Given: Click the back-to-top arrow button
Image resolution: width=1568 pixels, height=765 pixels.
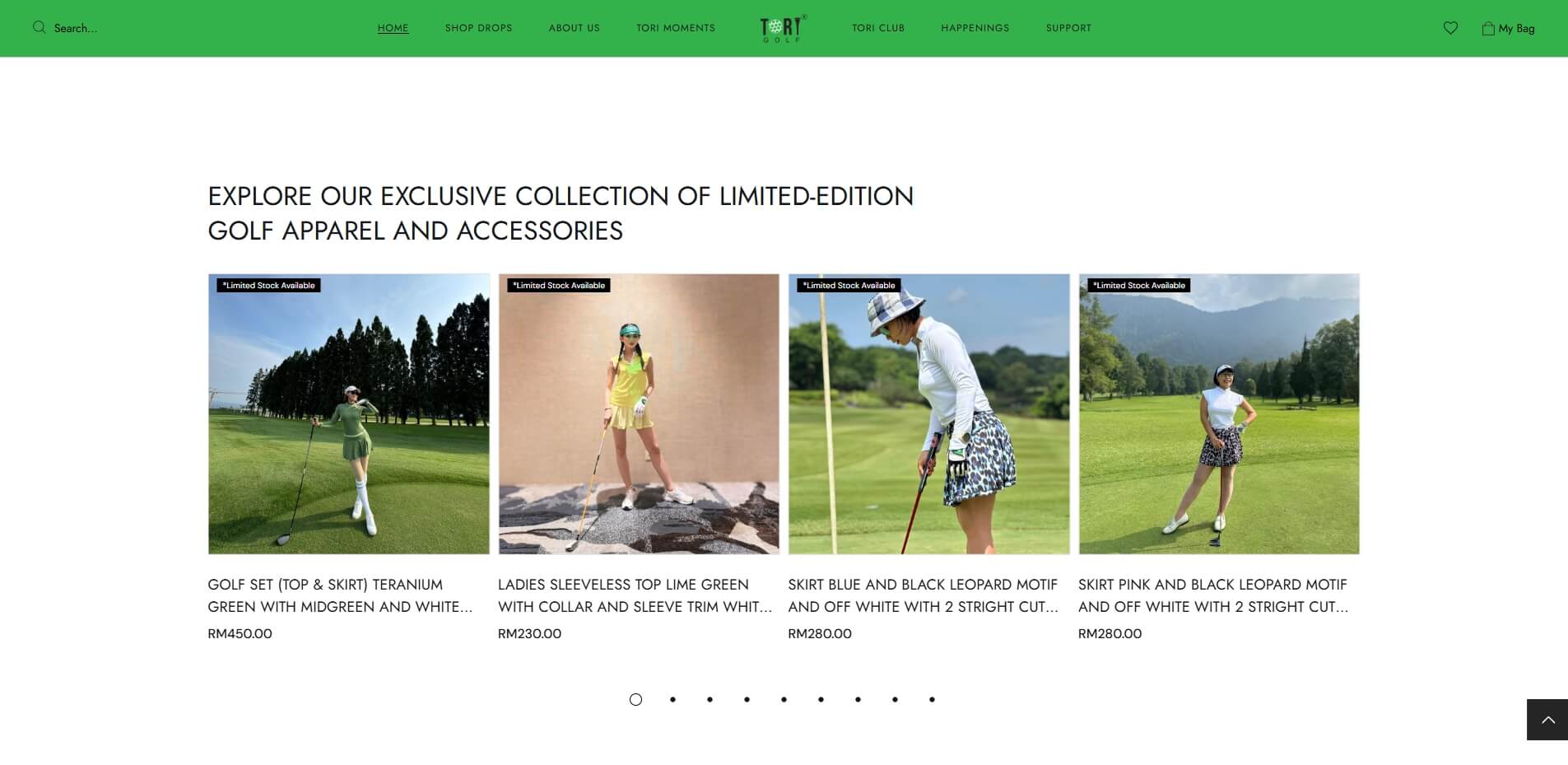Looking at the screenshot, I should click(x=1547, y=720).
